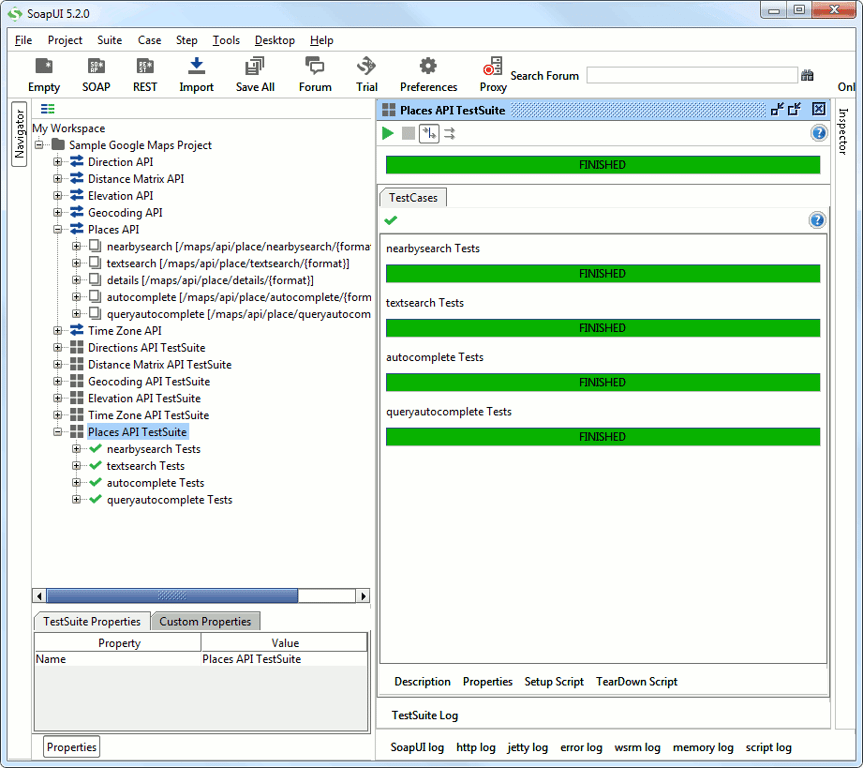Screen dimensions: 863x768
Task: Click the nearbysearch resource icon
Action: (95, 246)
